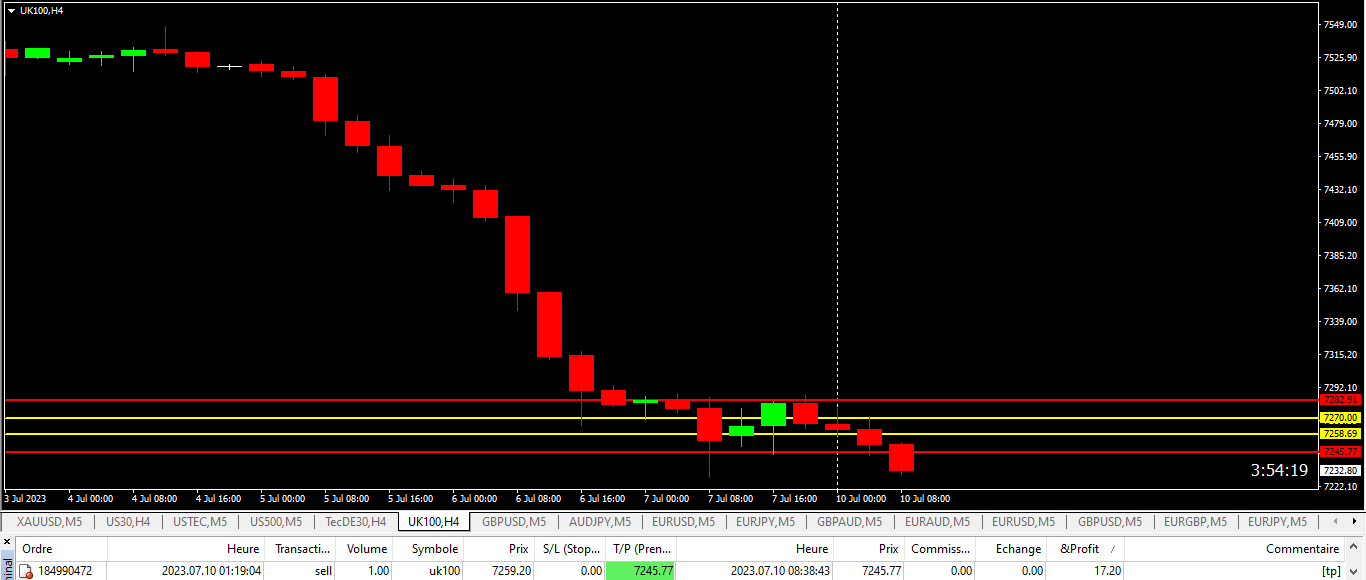Click the 3 Jul 2023 time axis label
This screenshot has height=580, width=1366.
26,498
